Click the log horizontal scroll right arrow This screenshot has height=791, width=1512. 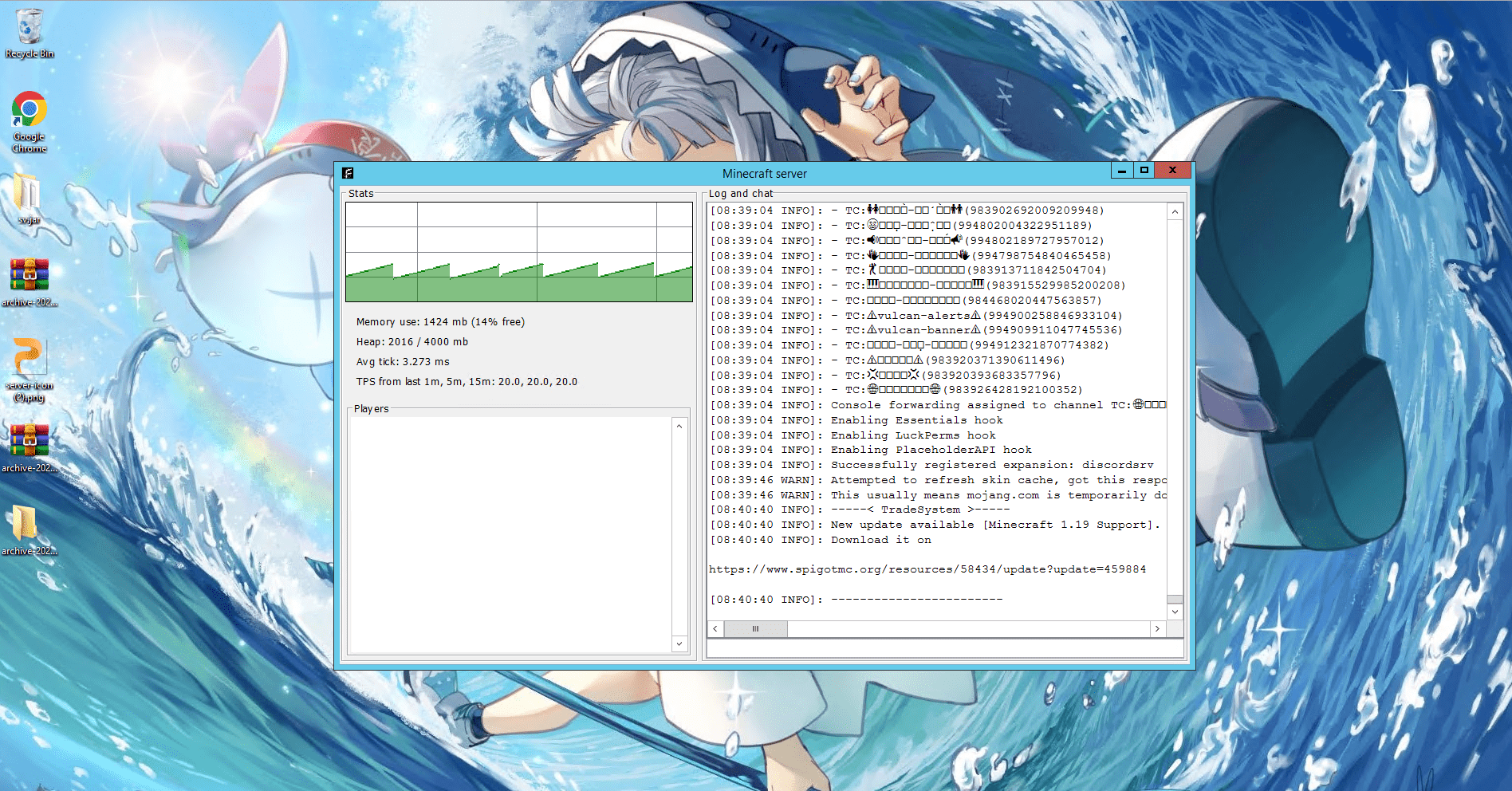tap(1157, 629)
